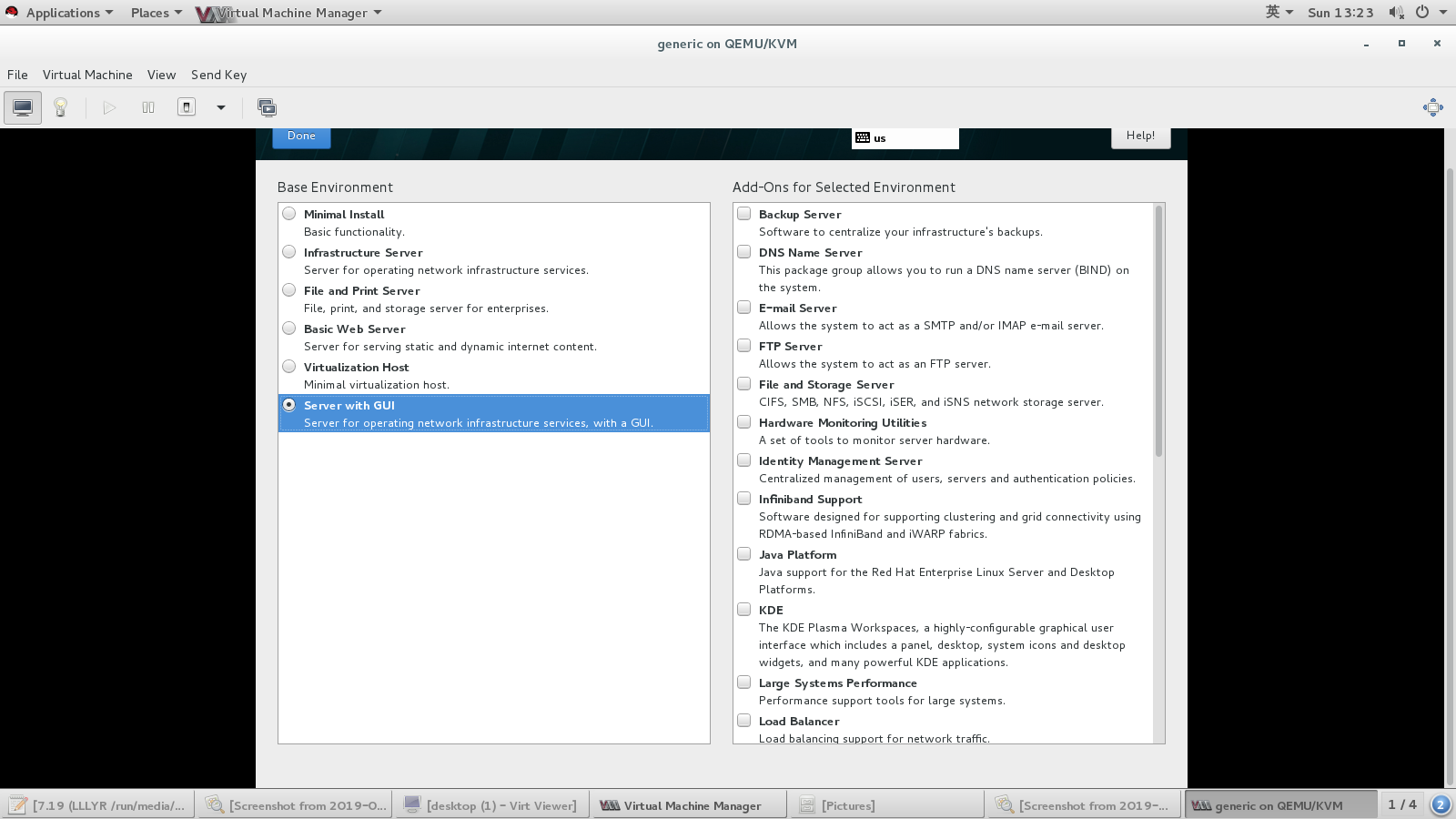Screen dimensions: 1456x819
Task: Switch to desktop (1) Virt Viewer window
Action: click(x=492, y=805)
